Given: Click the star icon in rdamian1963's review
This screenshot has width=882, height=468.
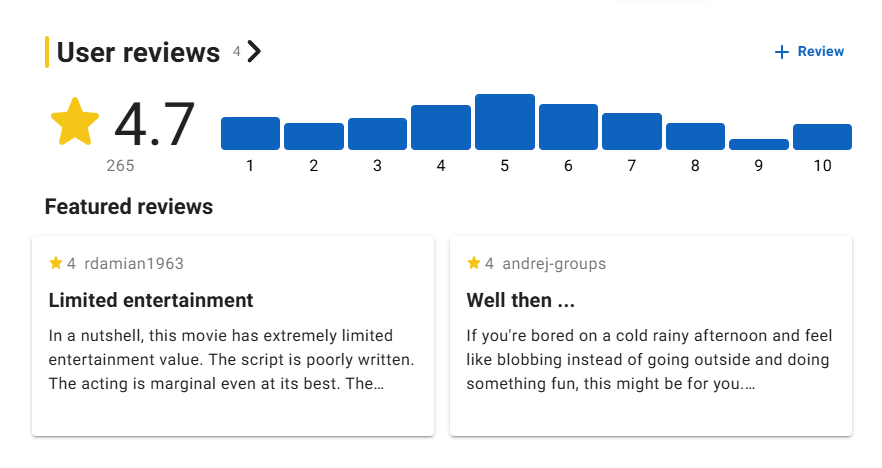Looking at the screenshot, I should (56, 263).
